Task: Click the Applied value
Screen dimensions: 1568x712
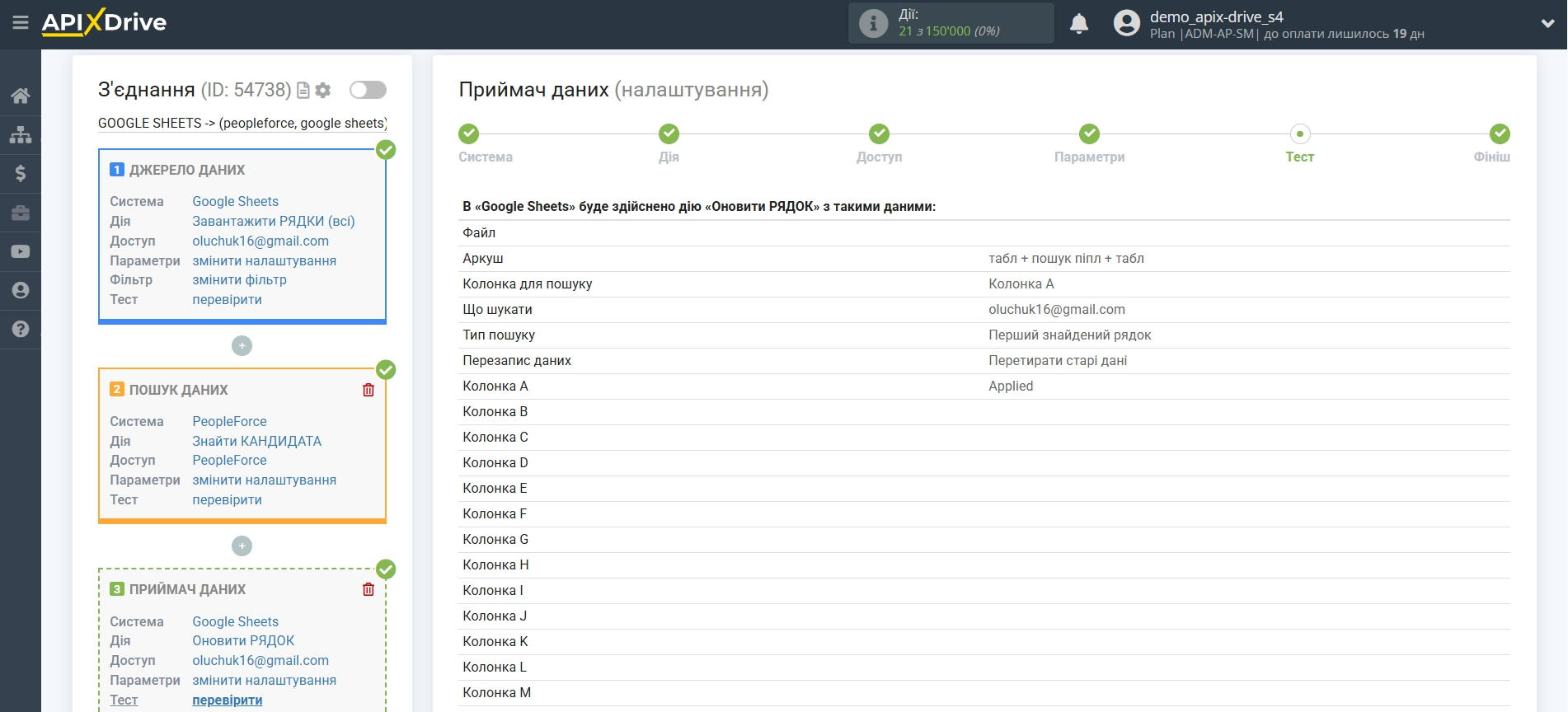Action: pos(1011,386)
